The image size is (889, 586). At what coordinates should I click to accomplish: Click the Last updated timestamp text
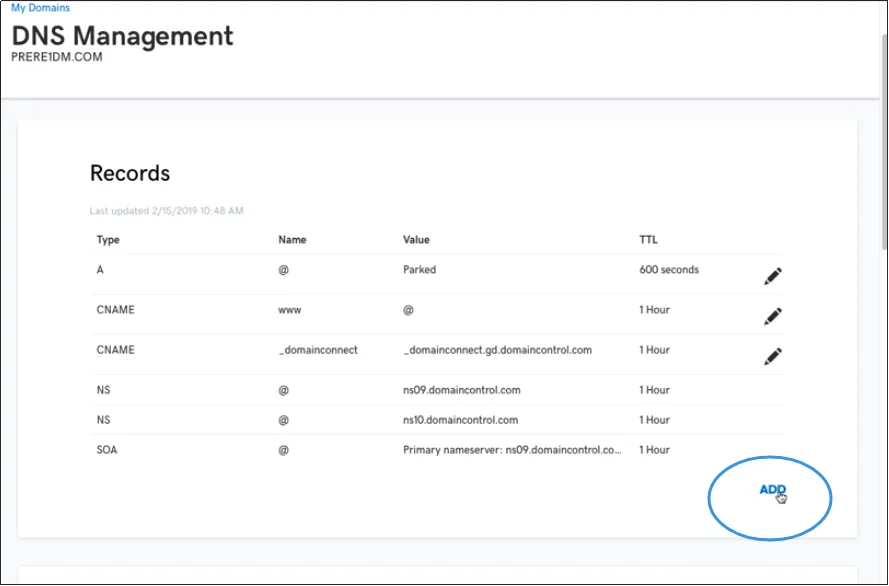(x=166, y=211)
